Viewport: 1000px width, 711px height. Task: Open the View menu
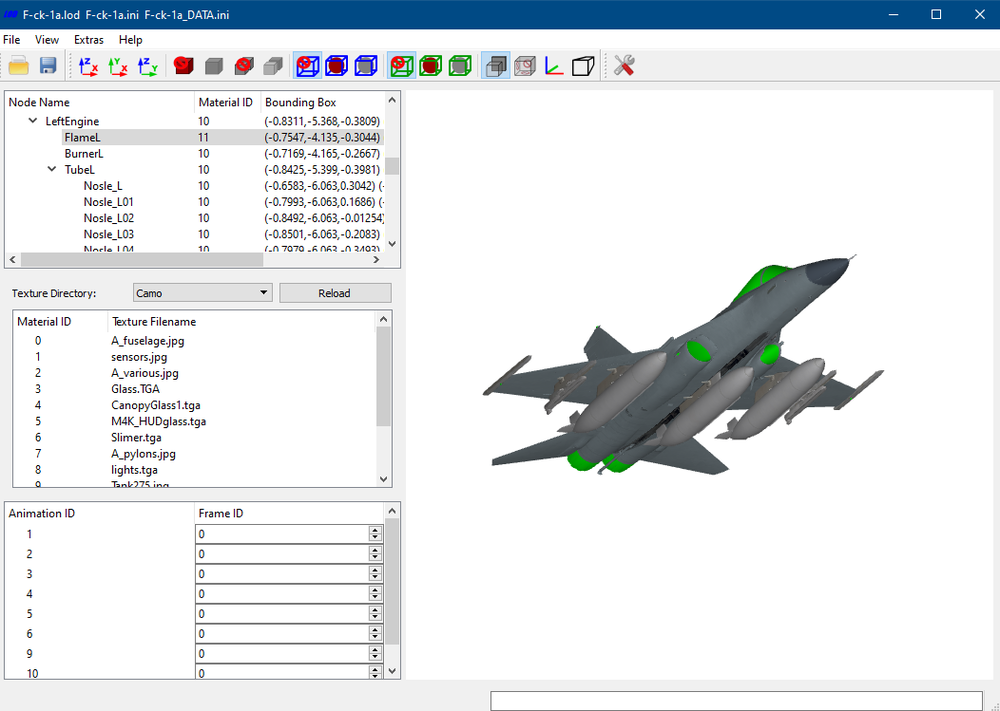click(x=47, y=40)
